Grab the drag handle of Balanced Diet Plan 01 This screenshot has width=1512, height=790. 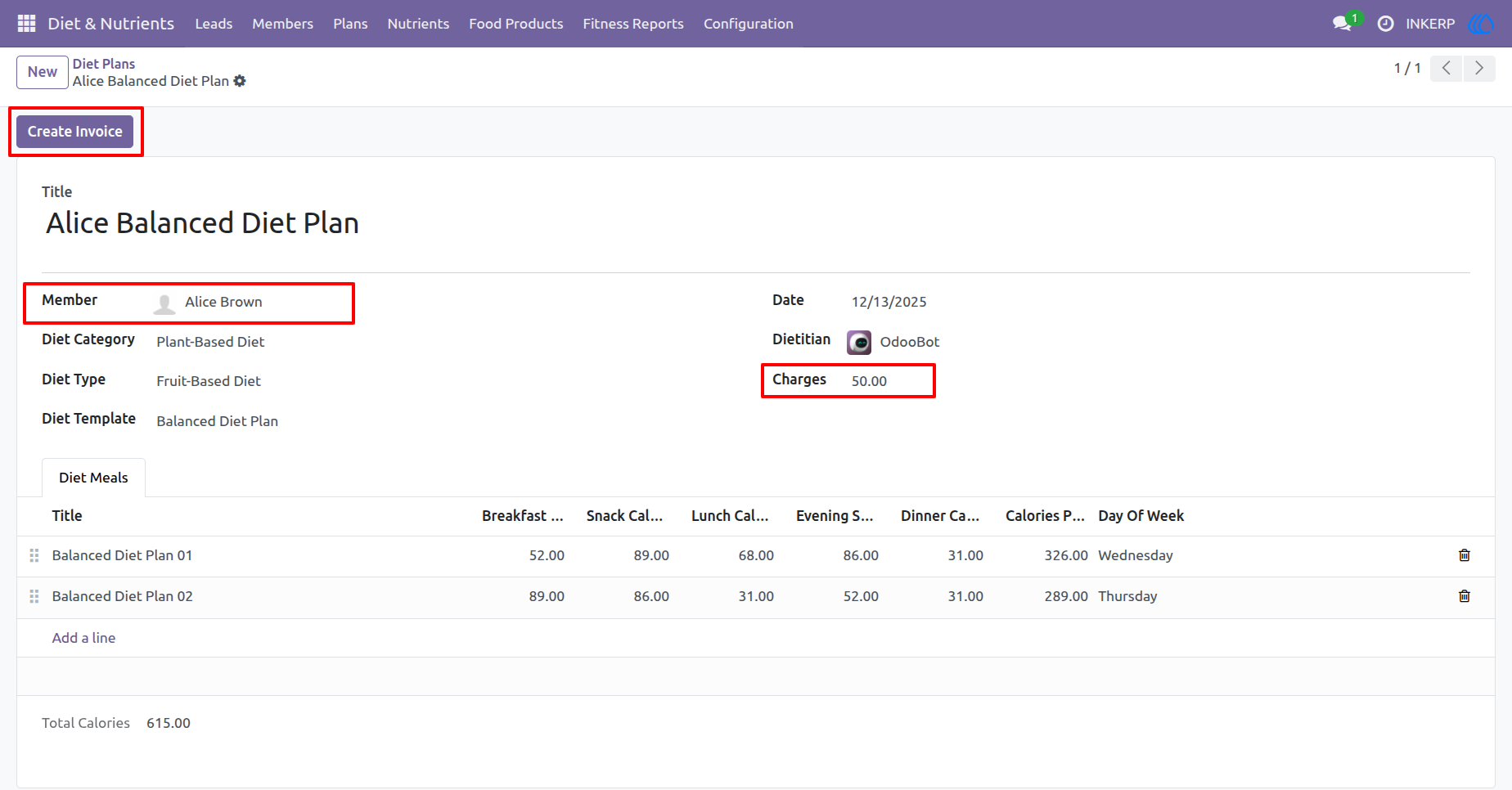click(x=34, y=555)
